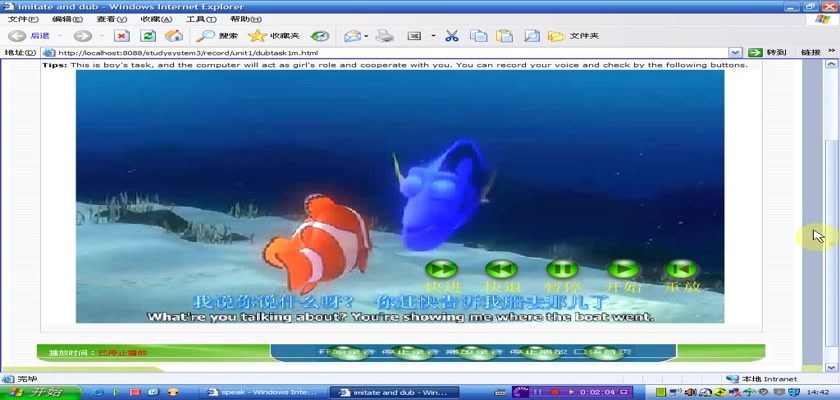Click the red square quick launch icon
Image resolution: width=840 pixels, height=400 pixels.
pyautogui.click(x=136, y=393)
